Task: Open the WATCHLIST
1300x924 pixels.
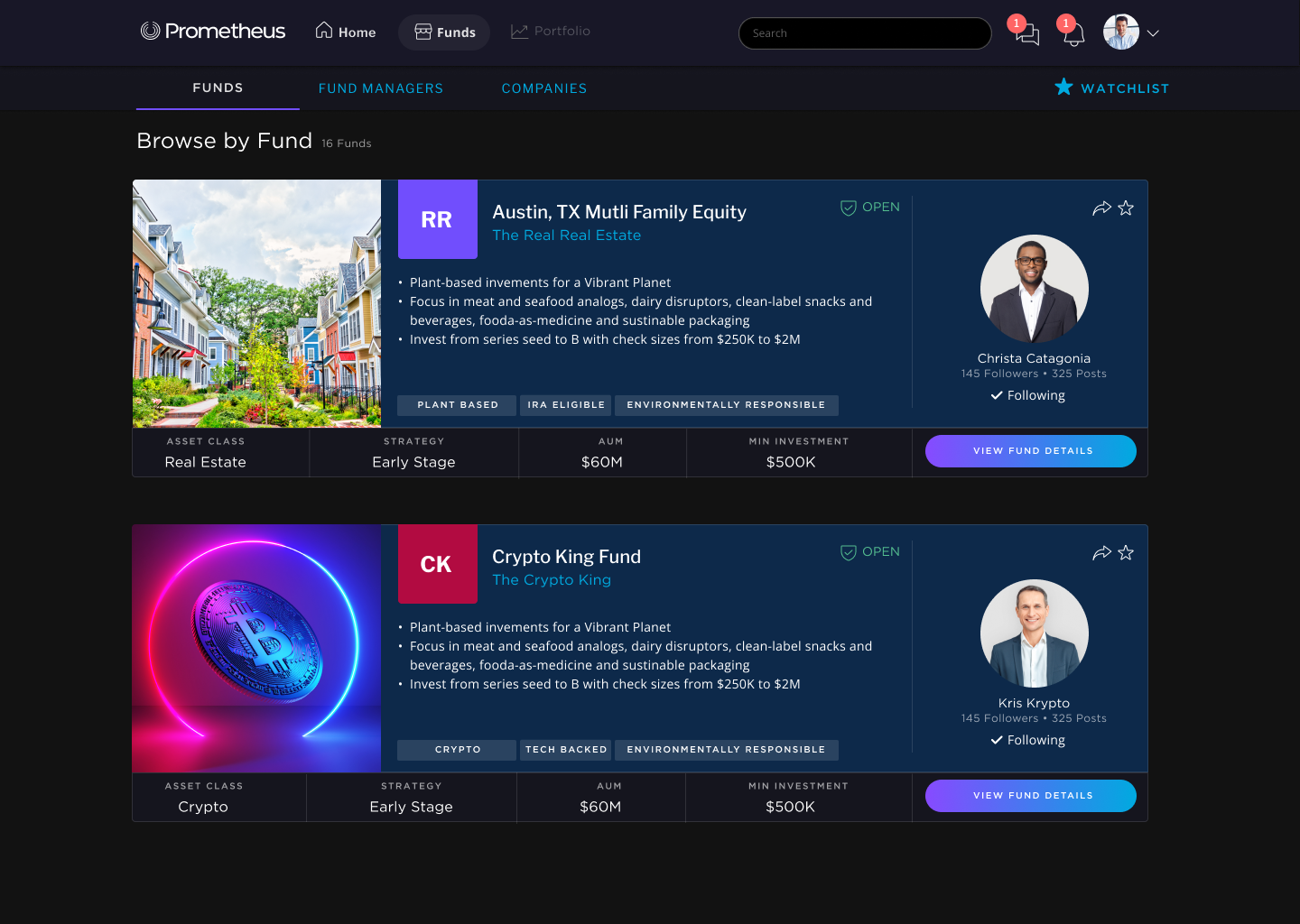Action: 1112,88
